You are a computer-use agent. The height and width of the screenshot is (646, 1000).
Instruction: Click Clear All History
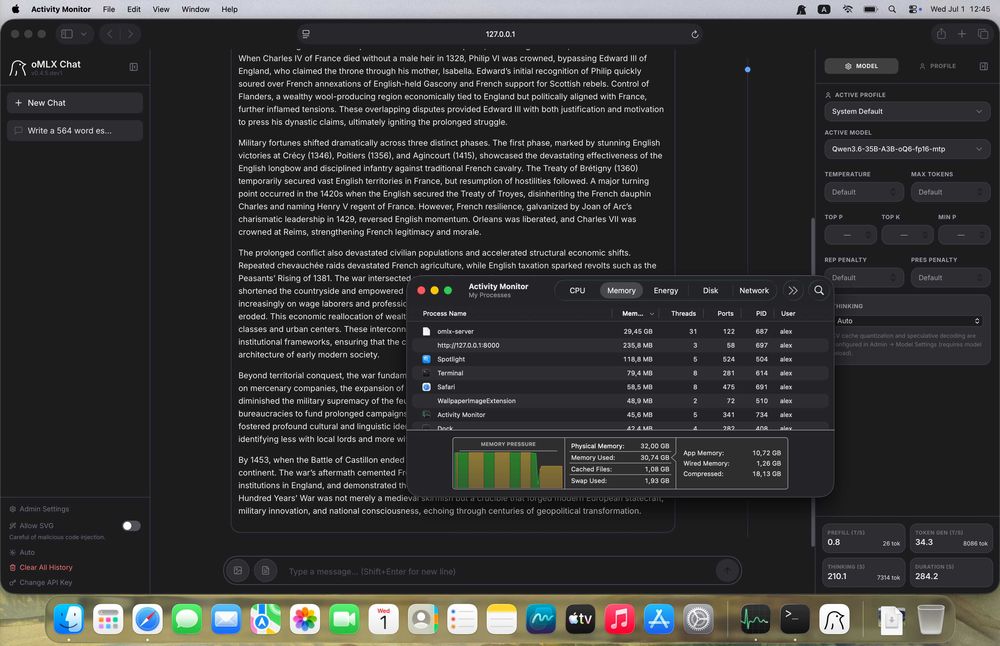pyautogui.click(x=41, y=567)
